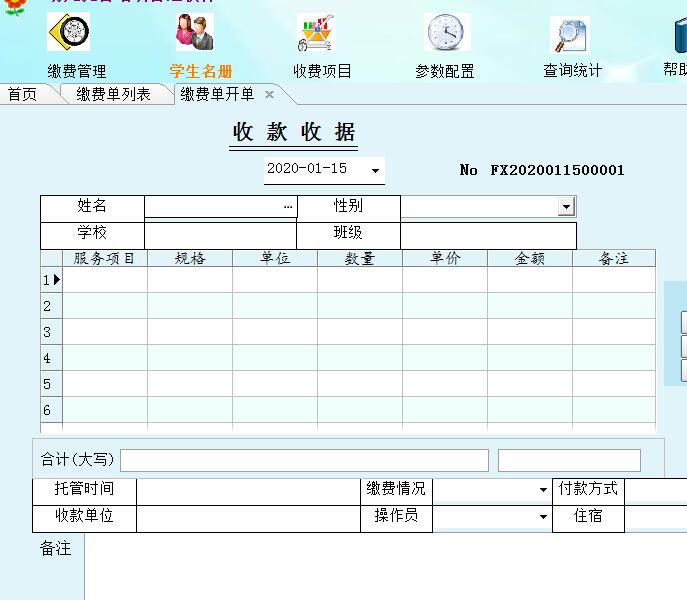Open the help book icon
Image resolution: width=687 pixels, height=600 pixels.
click(x=680, y=35)
